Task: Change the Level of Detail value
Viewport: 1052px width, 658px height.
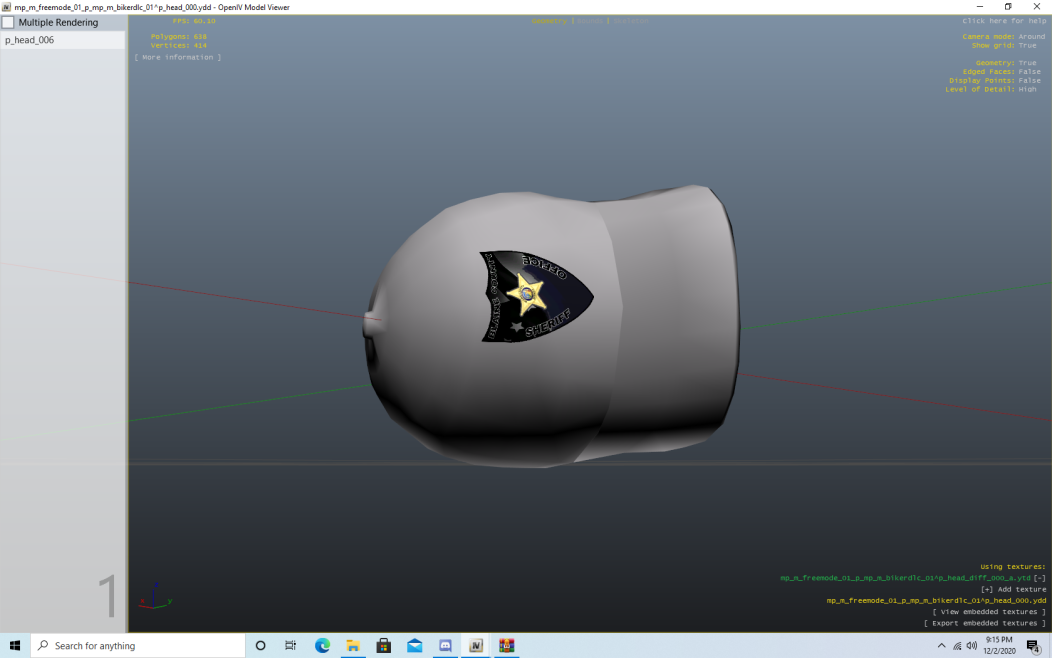Action: coord(1027,90)
